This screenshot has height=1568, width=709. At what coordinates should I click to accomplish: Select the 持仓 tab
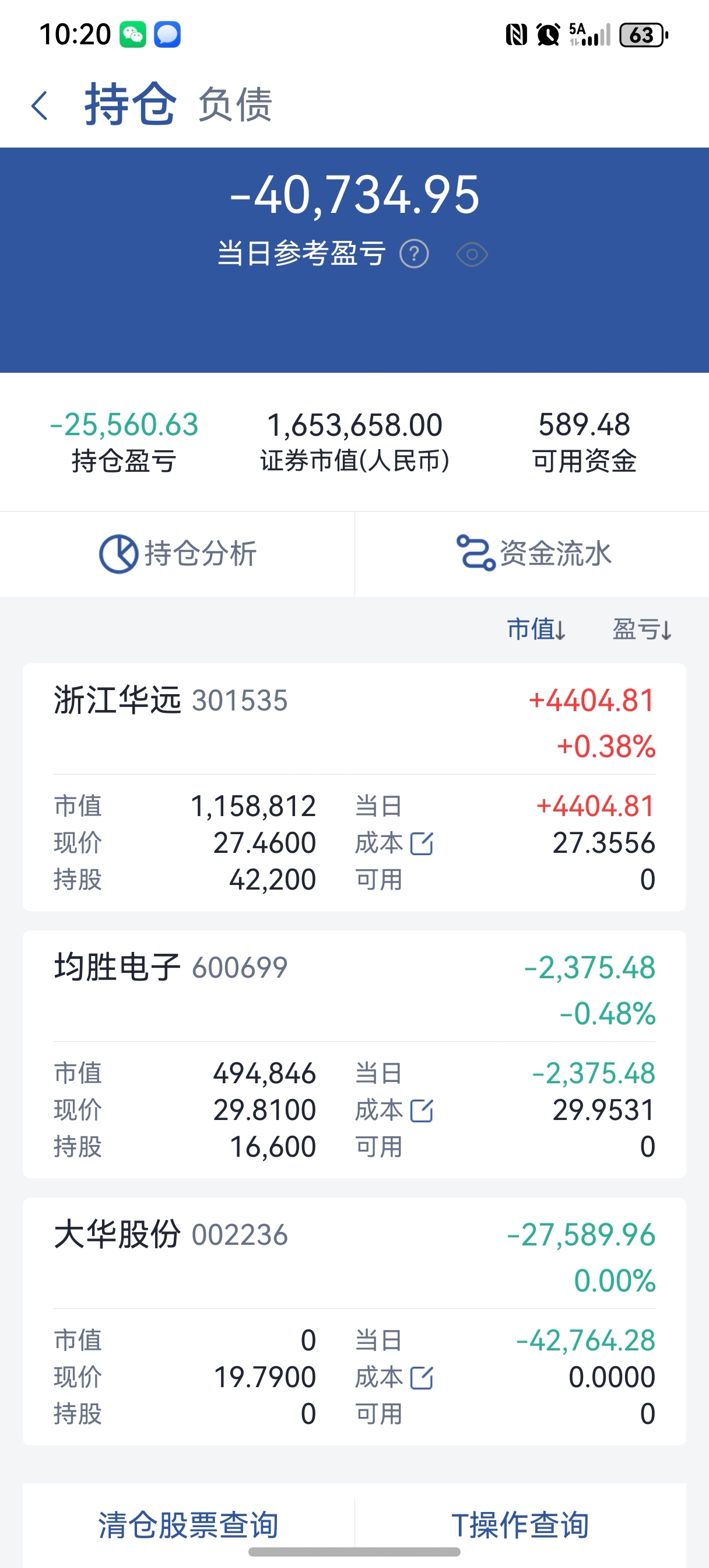coord(130,104)
